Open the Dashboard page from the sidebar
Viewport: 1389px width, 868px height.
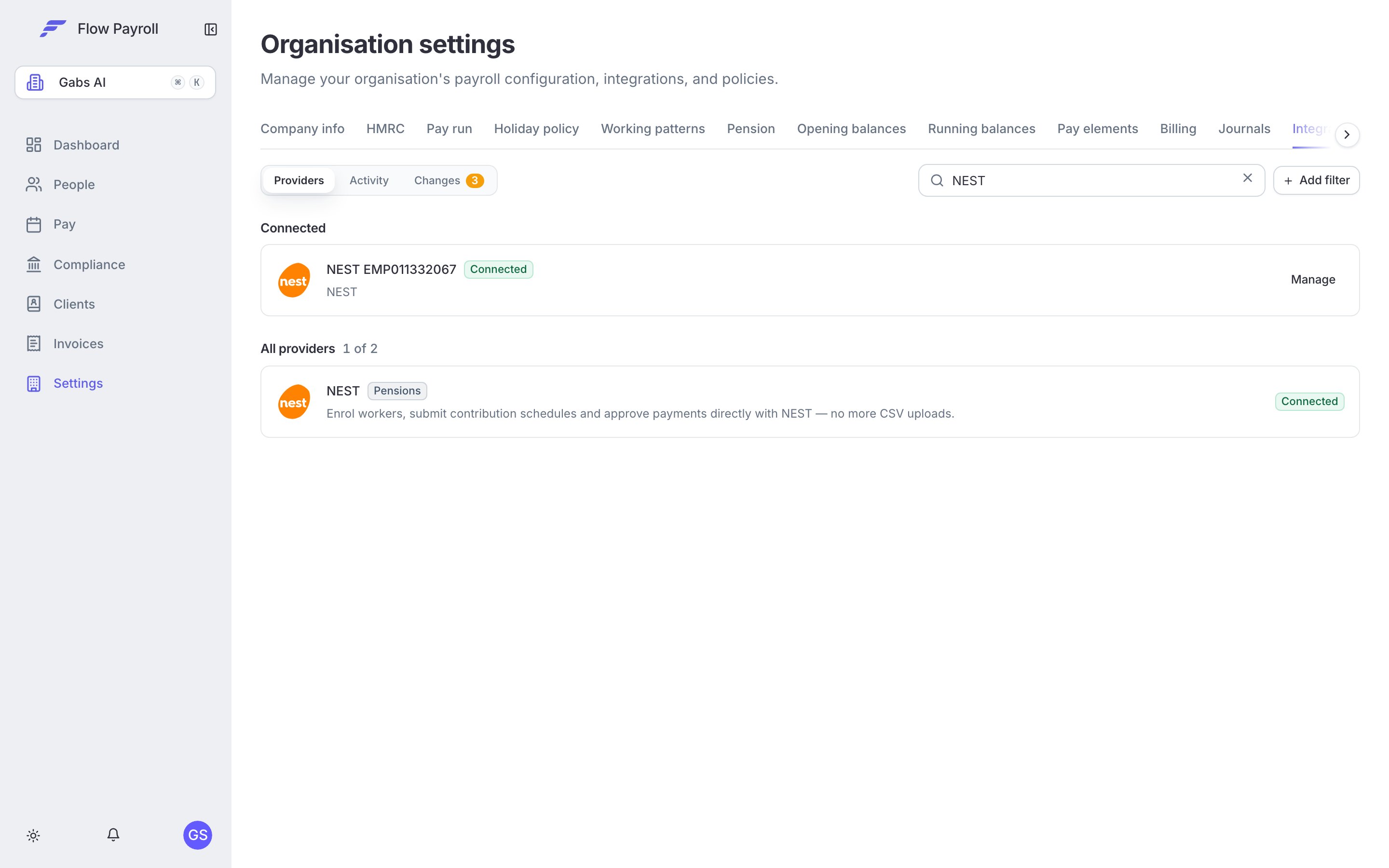tap(73, 145)
